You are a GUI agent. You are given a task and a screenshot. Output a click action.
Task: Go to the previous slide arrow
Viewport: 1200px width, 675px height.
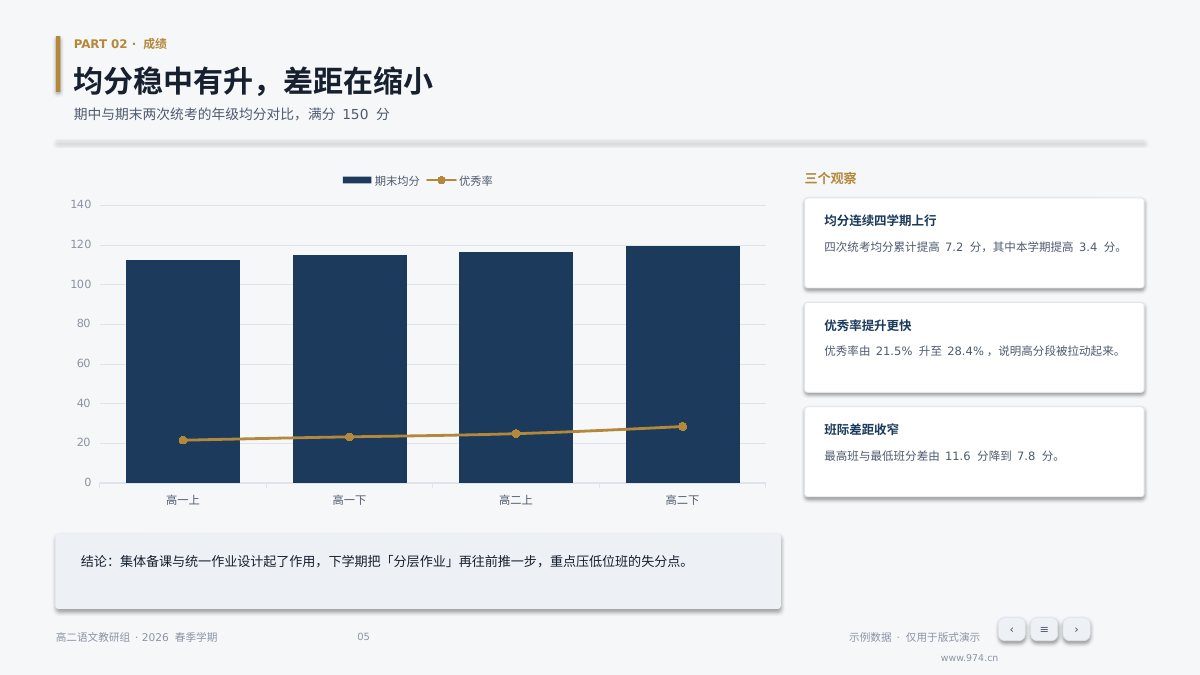[x=1012, y=629]
